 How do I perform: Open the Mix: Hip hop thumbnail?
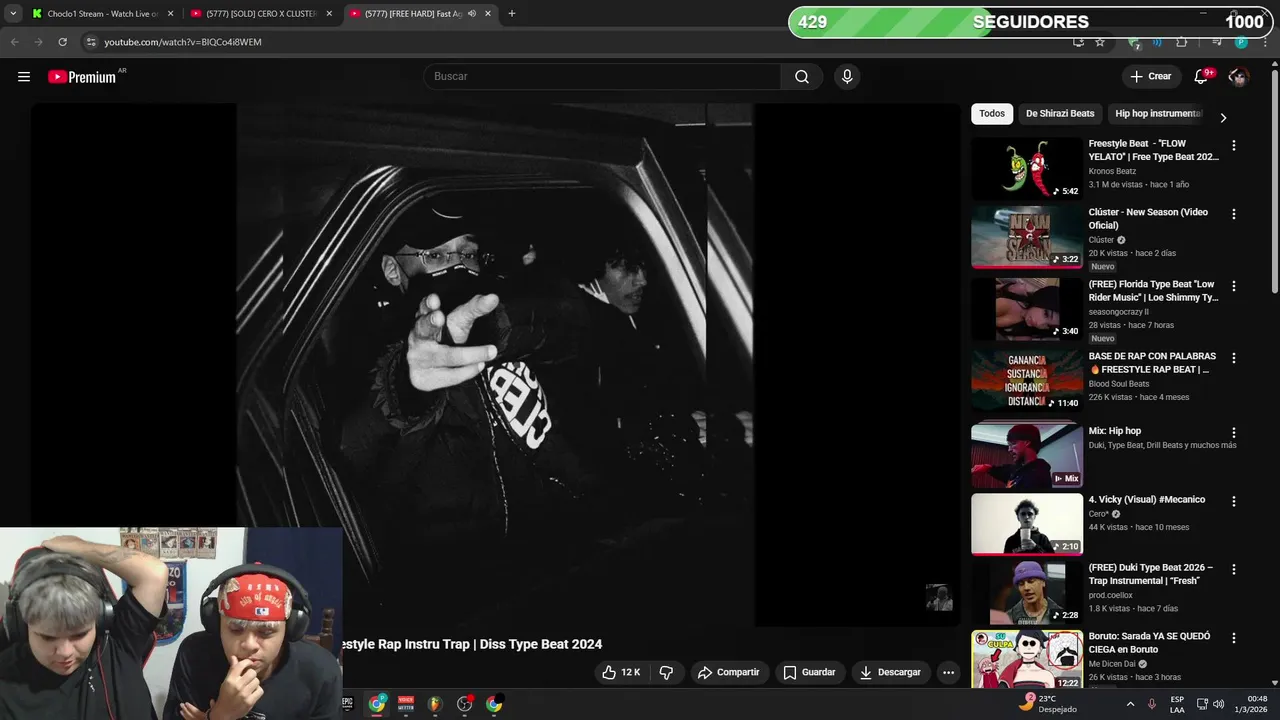[x=1027, y=455]
